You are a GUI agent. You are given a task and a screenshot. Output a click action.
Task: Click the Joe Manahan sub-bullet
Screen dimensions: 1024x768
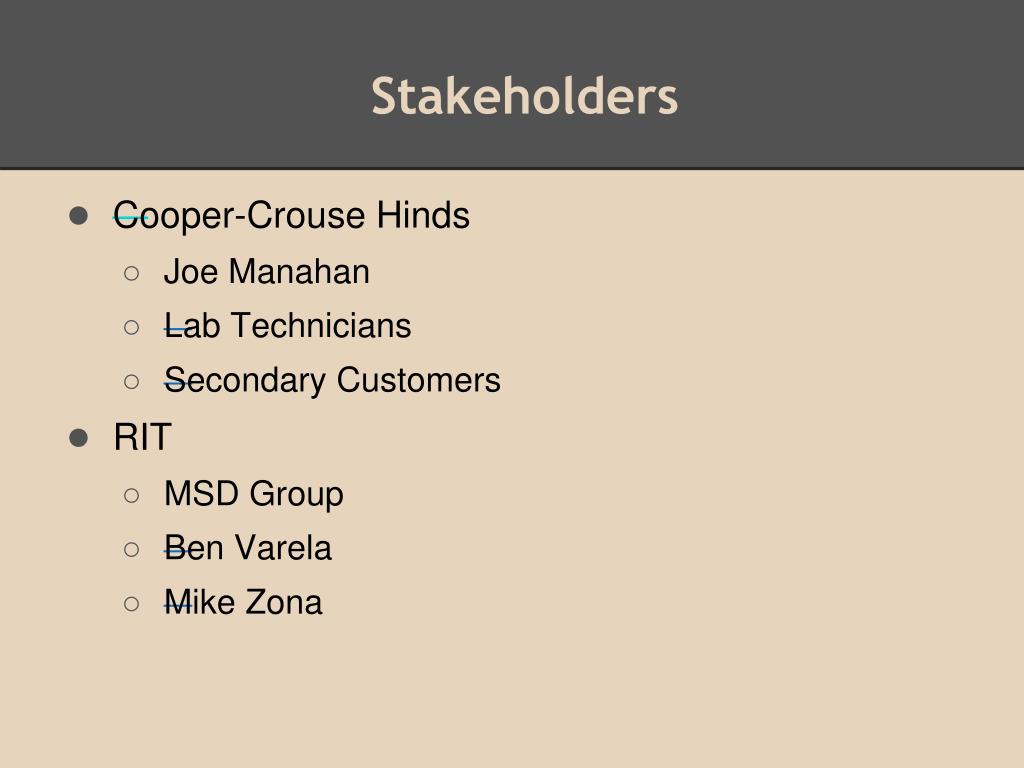[x=266, y=272]
